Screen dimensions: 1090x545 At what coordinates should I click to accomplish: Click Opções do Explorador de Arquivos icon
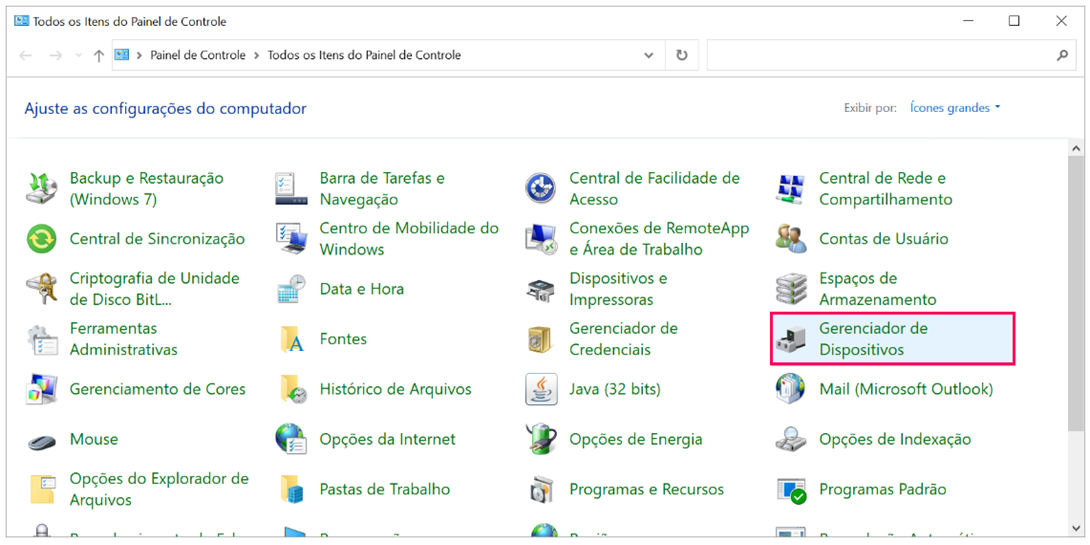(x=43, y=489)
